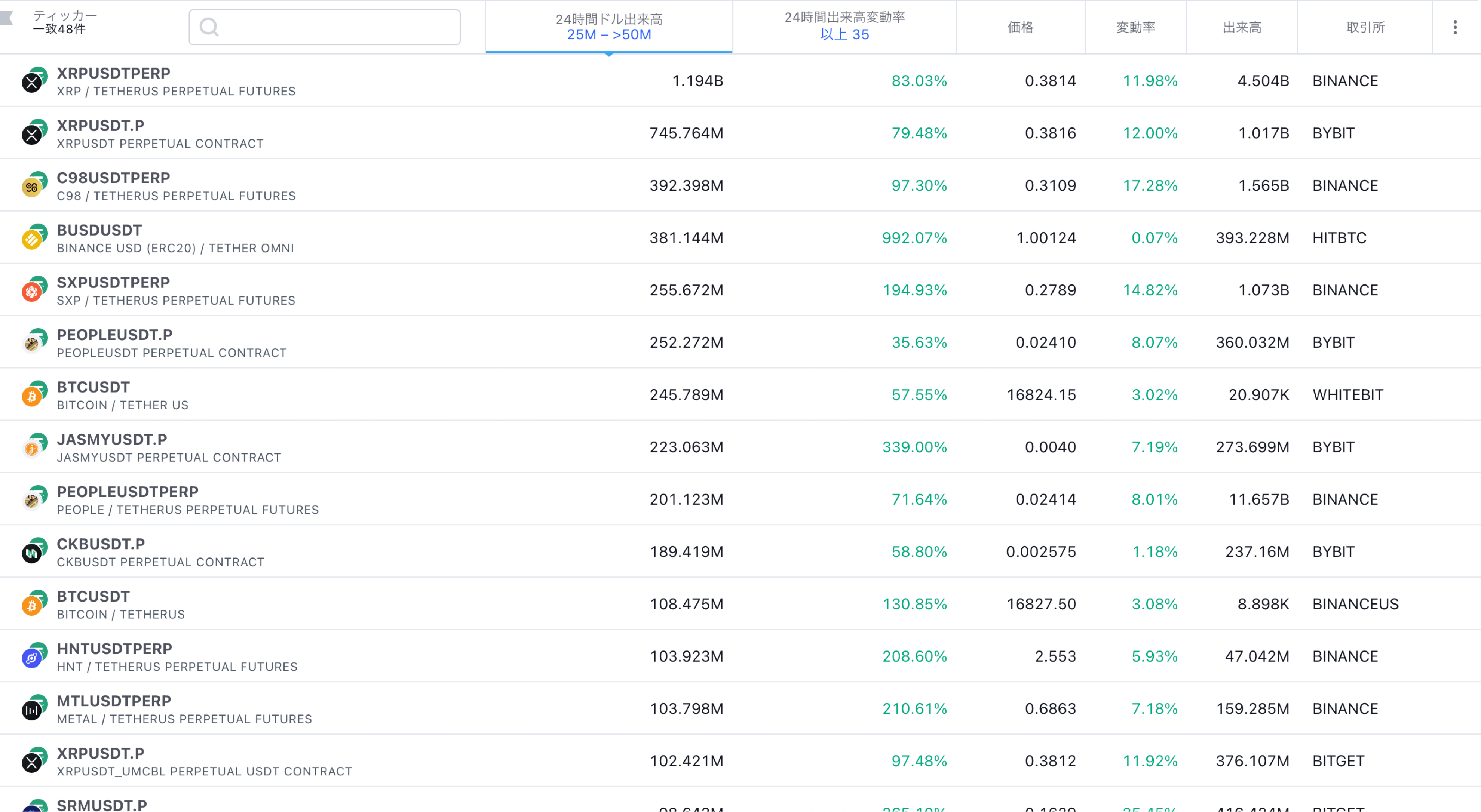This screenshot has height=812, width=1481.
Task: Click the flag icon beside ティッカー header
Action: (x=6, y=18)
